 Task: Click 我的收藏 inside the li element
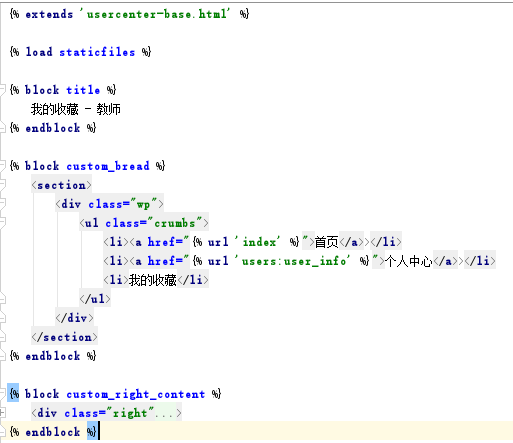pyautogui.click(x=153, y=280)
